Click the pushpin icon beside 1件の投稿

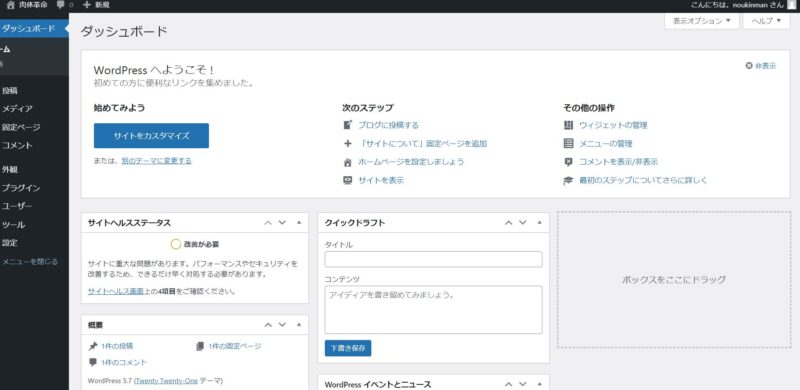point(92,346)
